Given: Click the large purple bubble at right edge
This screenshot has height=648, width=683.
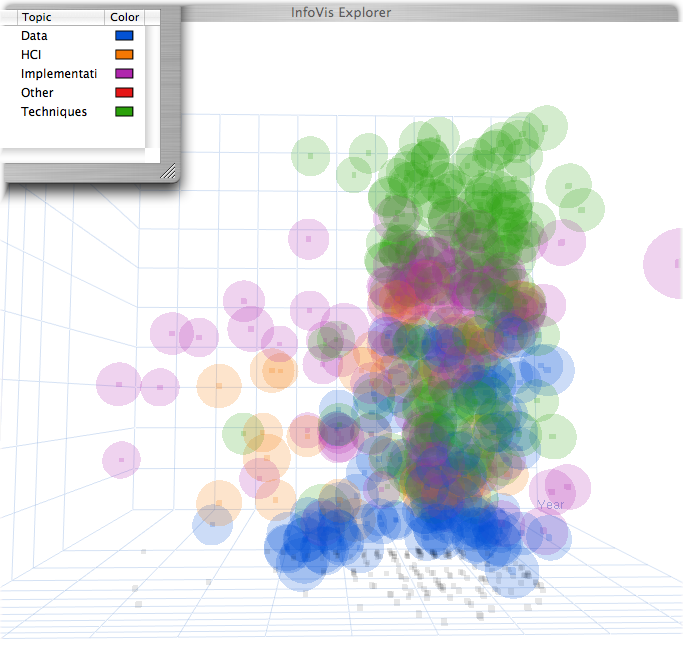Looking at the screenshot, I should pos(664,264).
